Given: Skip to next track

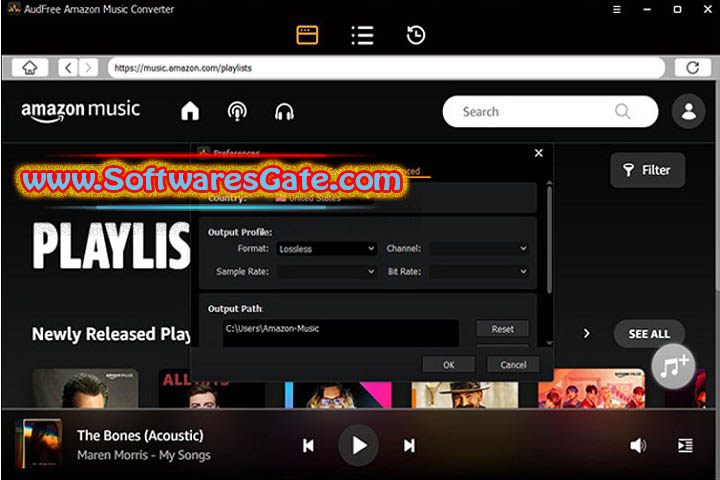Looking at the screenshot, I should coord(409,445).
